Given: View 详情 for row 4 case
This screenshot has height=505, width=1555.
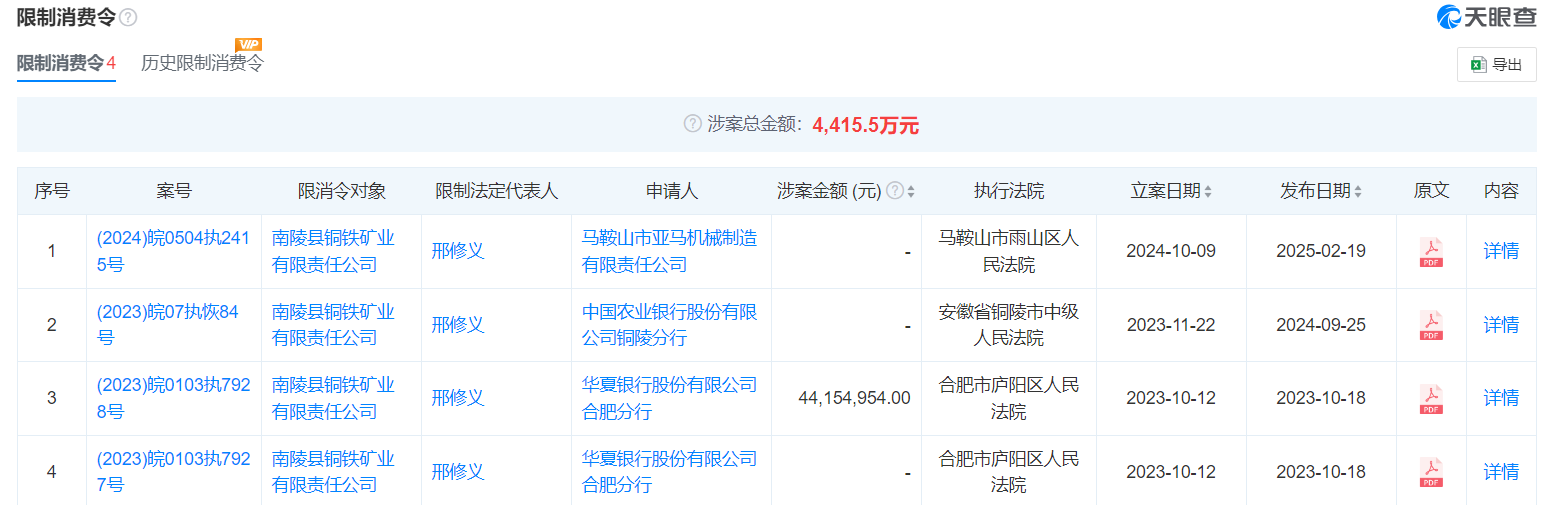Looking at the screenshot, I should pos(1501,471).
